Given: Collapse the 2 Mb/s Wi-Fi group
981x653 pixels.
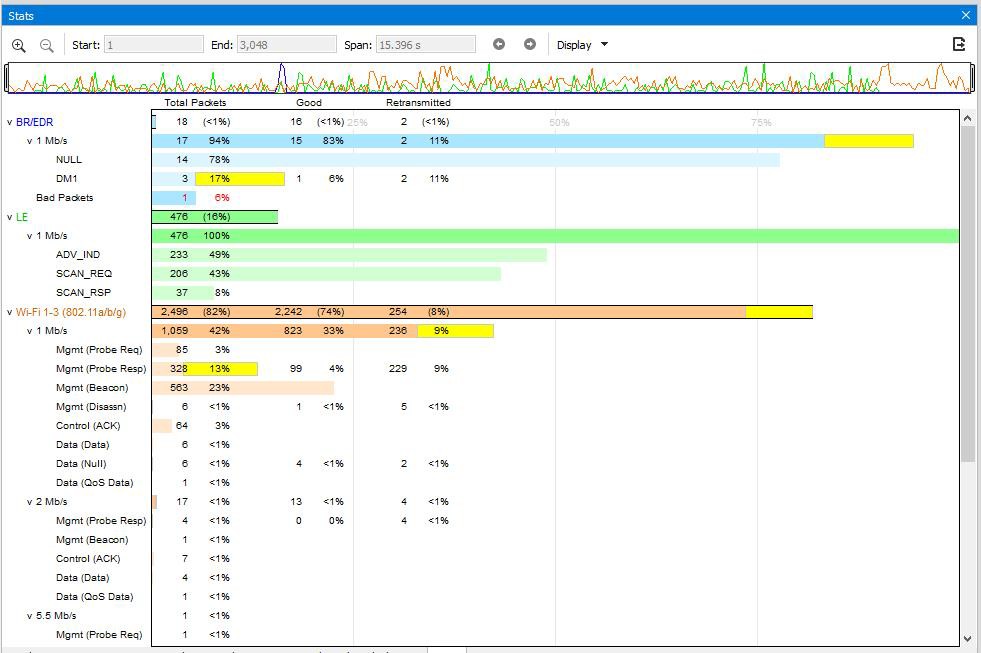Looking at the screenshot, I should 29,502.
